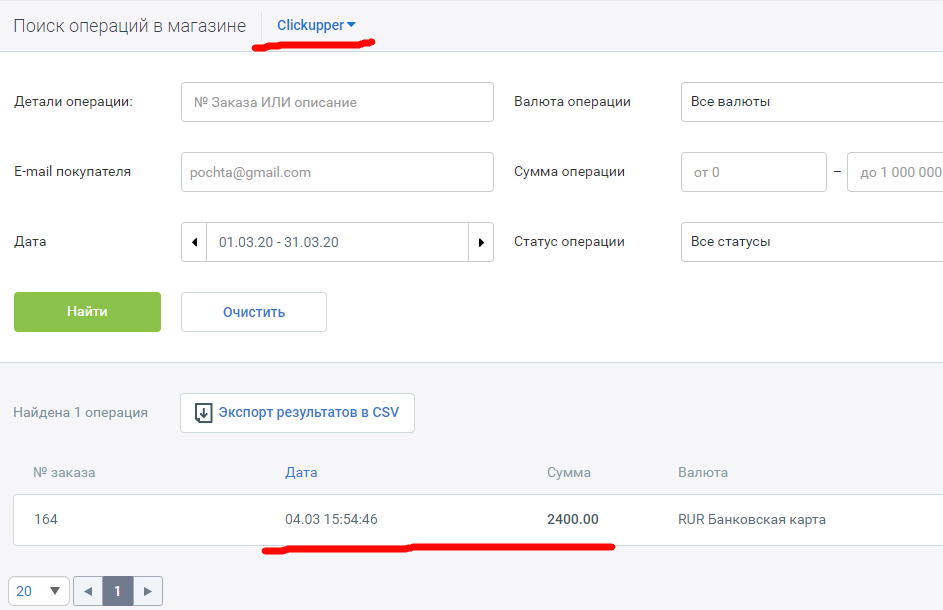Go to next results page arrow
This screenshot has height=610, width=943.
(x=148, y=591)
